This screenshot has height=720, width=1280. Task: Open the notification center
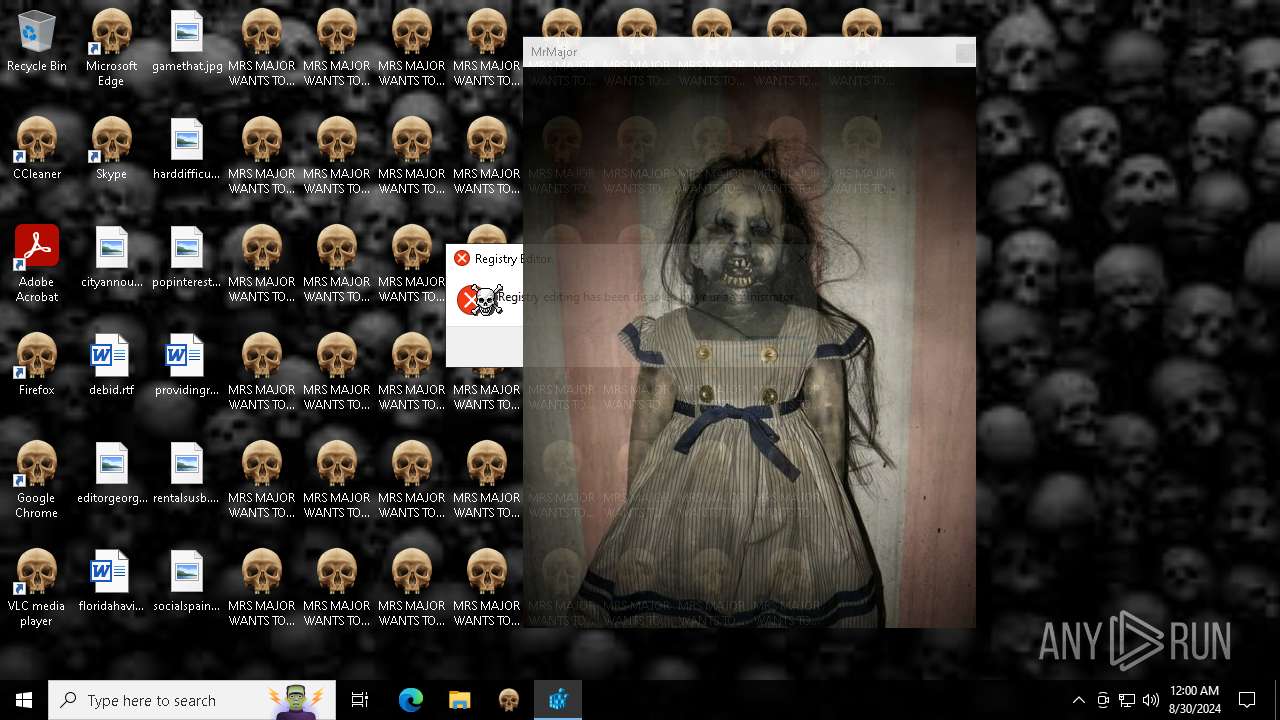[1247, 700]
